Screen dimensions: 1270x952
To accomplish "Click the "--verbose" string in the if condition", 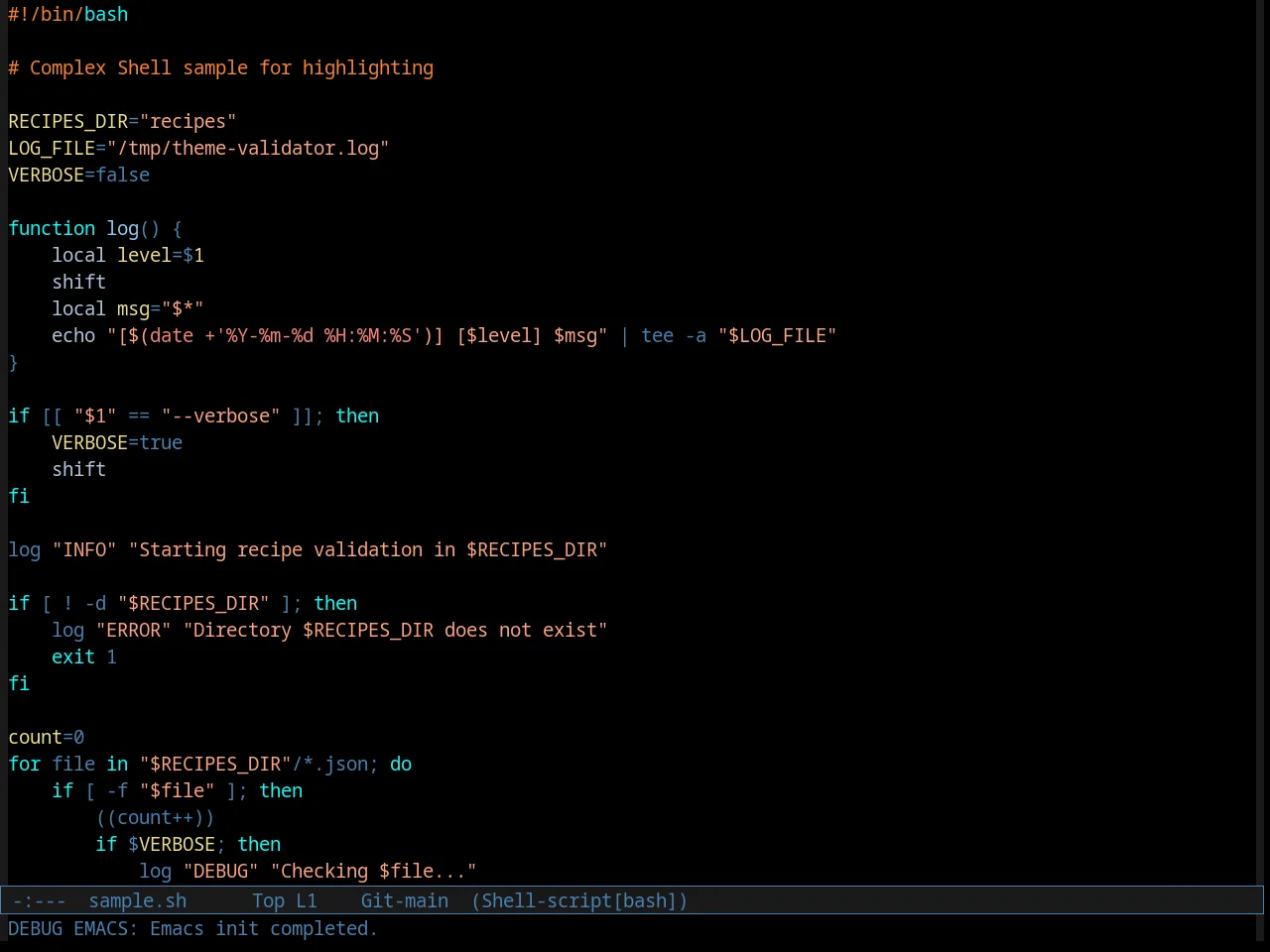I will pyautogui.click(x=220, y=416).
